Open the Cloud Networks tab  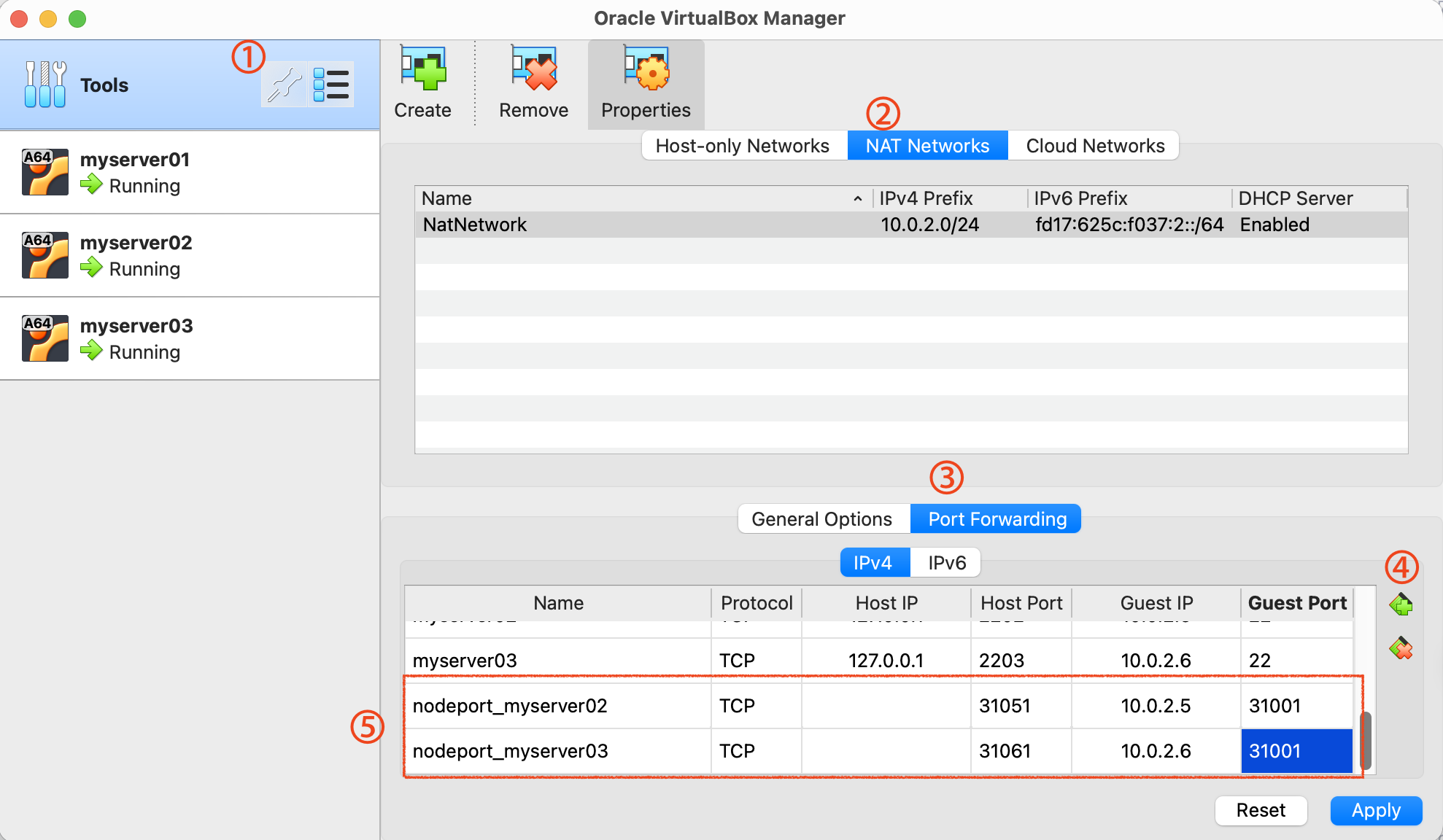tap(1094, 146)
